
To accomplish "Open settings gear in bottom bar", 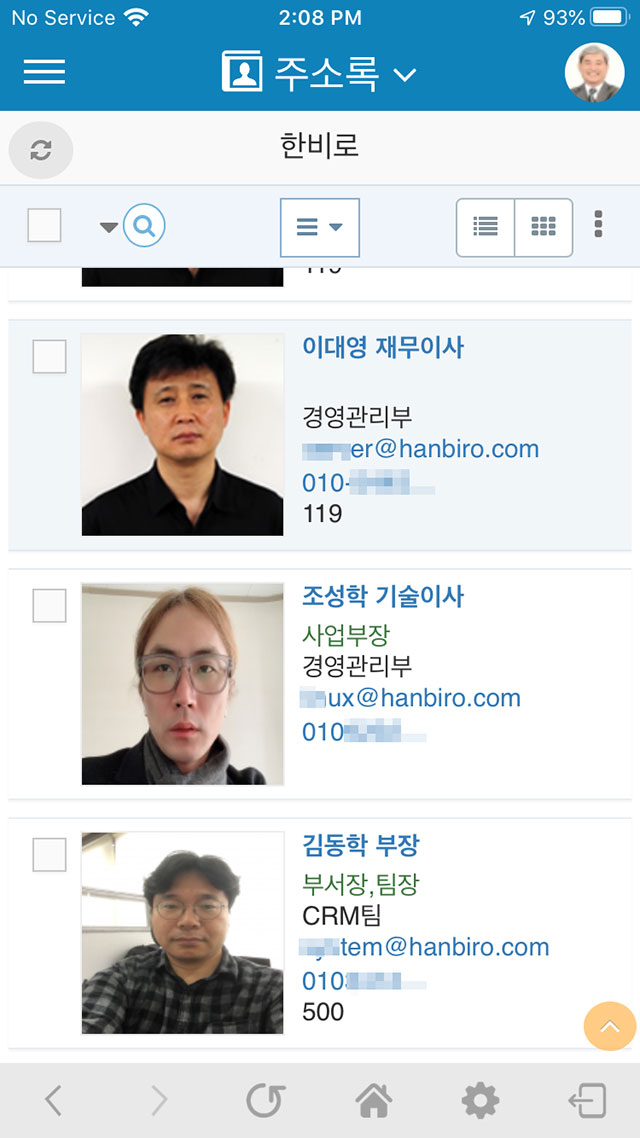I will (480, 1101).
